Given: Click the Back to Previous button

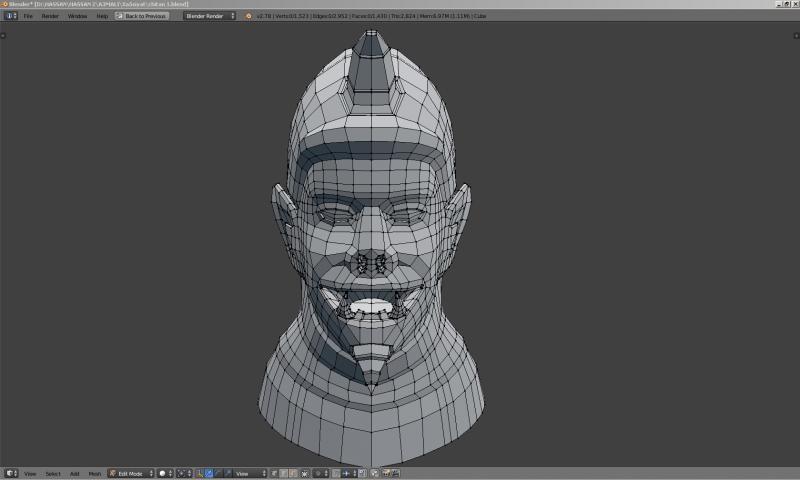Looking at the screenshot, I should pos(142,16).
